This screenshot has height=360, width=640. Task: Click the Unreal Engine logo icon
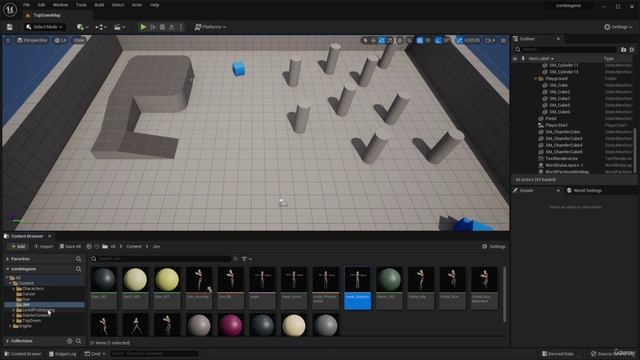pos(10,9)
